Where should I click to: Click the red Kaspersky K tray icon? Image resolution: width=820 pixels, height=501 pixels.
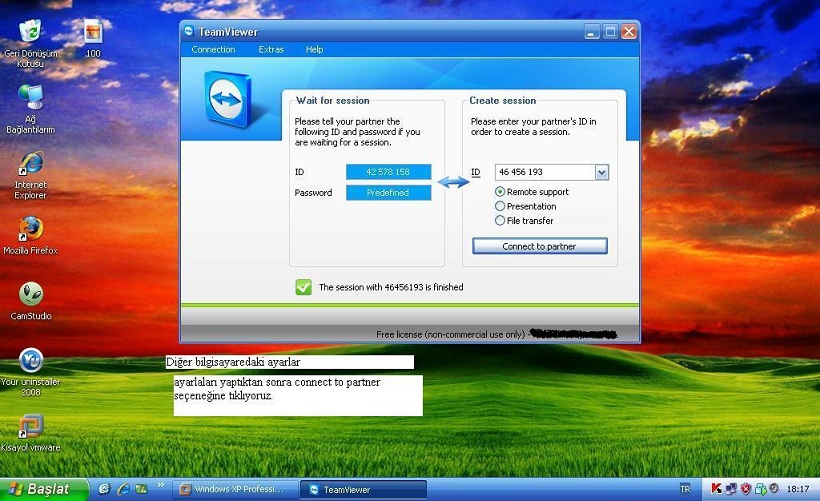pyautogui.click(x=716, y=489)
